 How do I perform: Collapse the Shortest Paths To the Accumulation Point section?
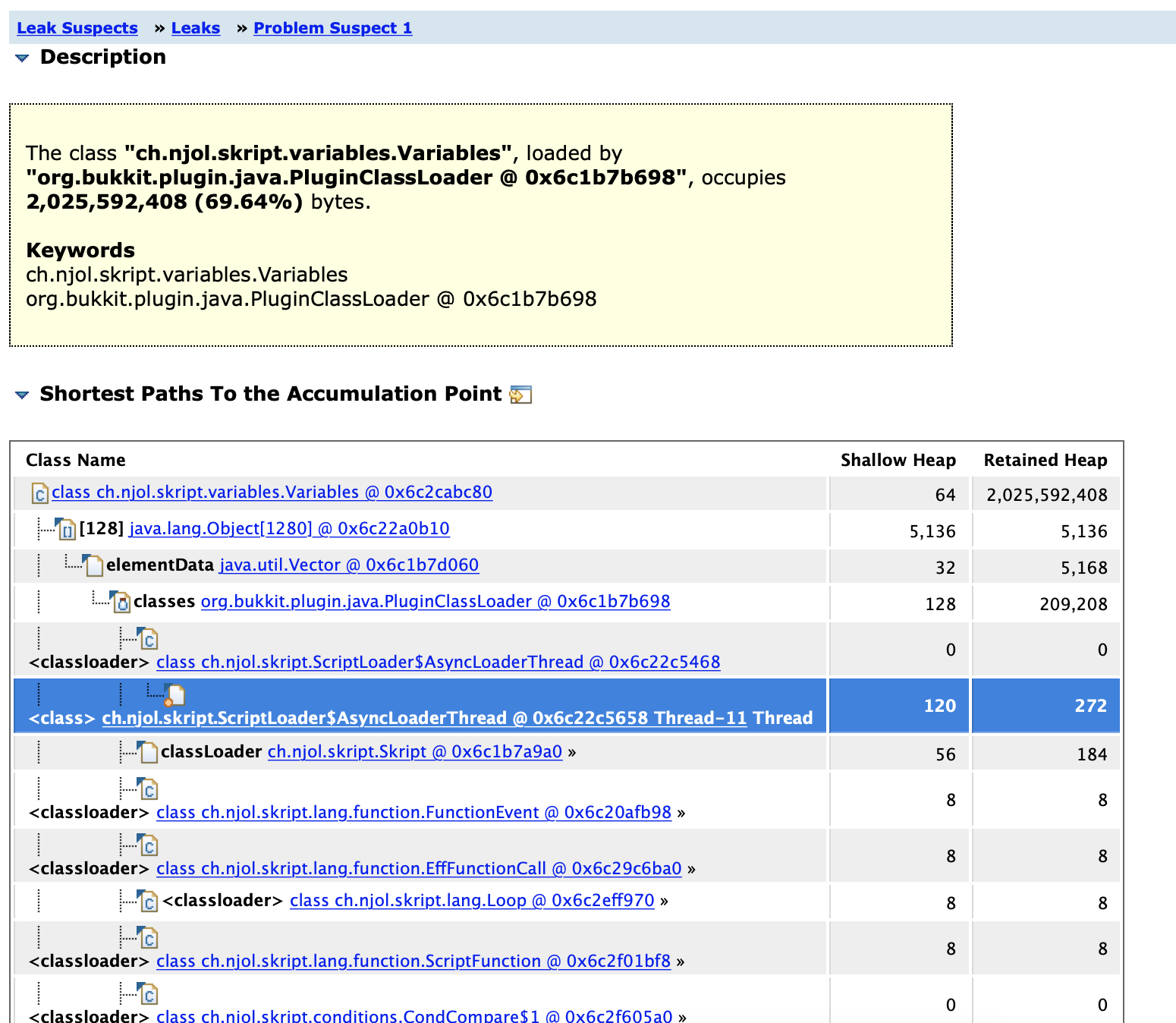(22, 394)
